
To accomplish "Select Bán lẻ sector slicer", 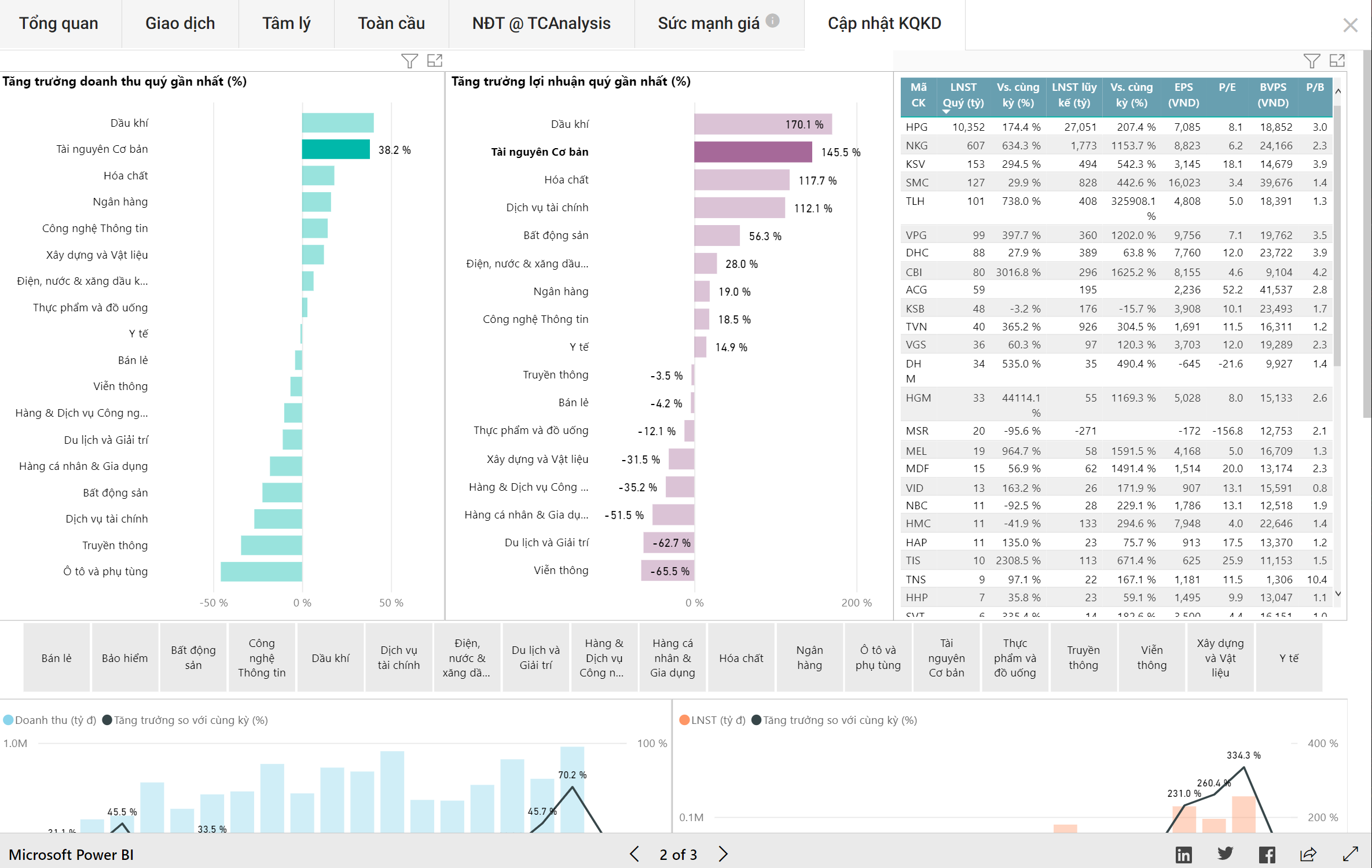I will 57,658.
